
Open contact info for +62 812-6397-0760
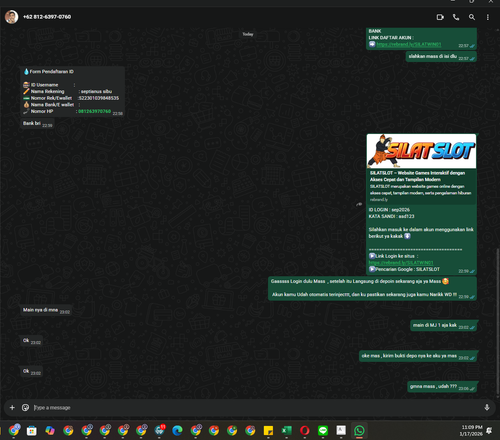point(47,17)
